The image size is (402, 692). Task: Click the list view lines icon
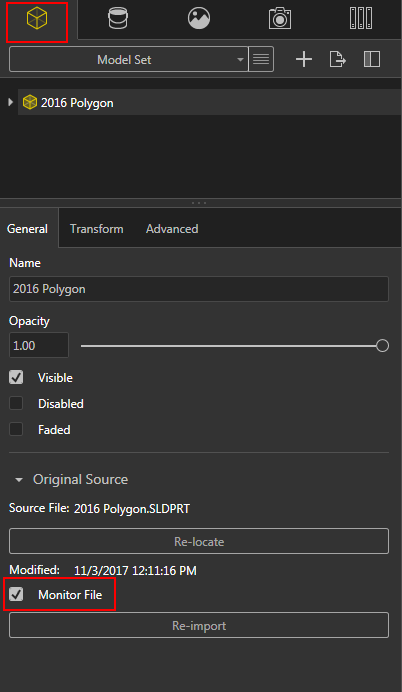pos(261,59)
